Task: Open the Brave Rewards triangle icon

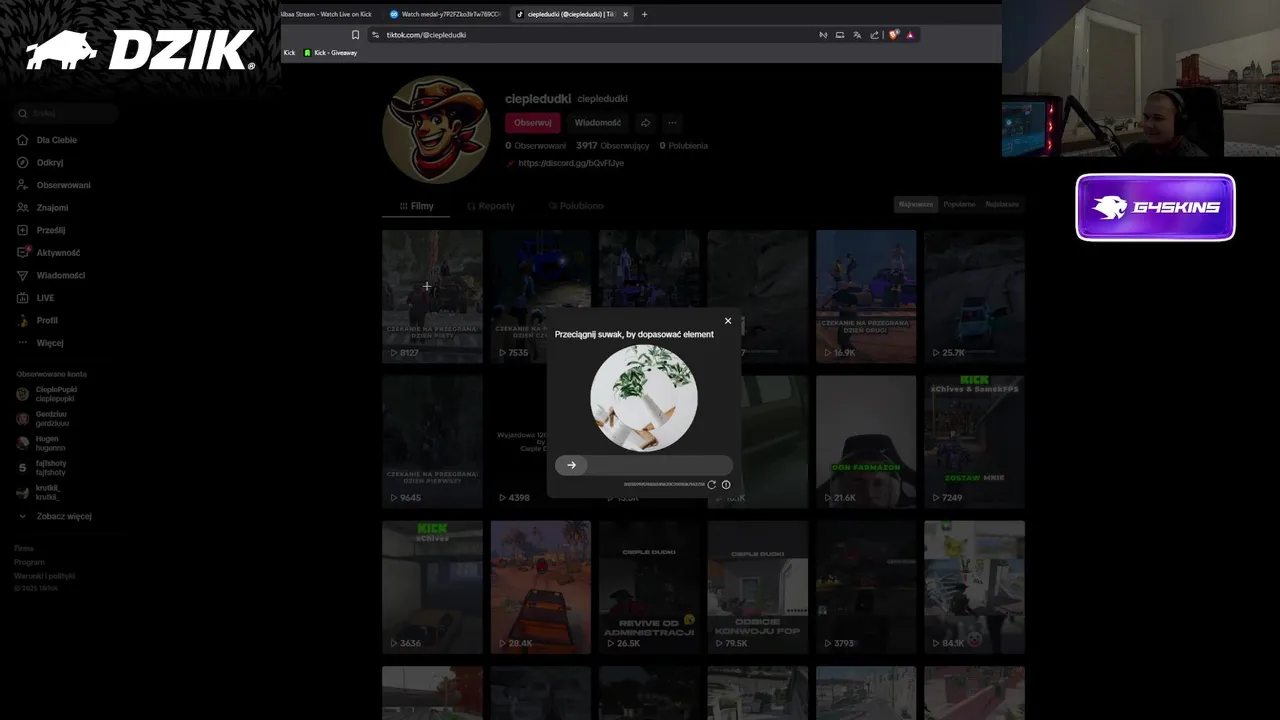Action: tap(910, 35)
